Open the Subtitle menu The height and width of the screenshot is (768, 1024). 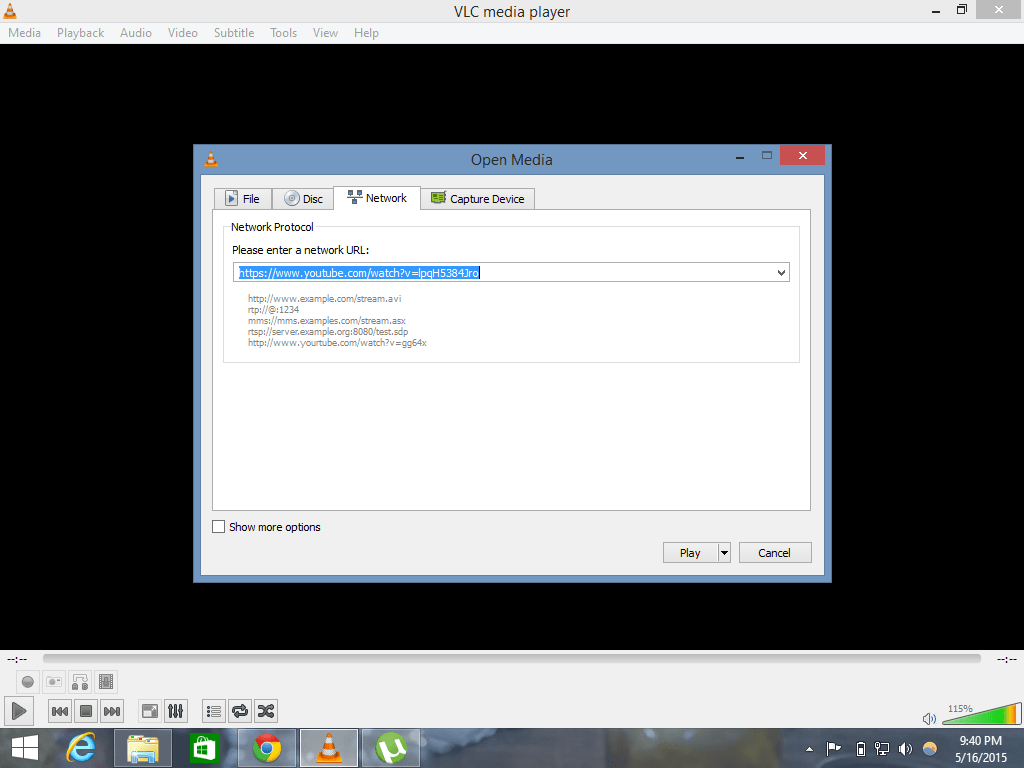point(234,33)
